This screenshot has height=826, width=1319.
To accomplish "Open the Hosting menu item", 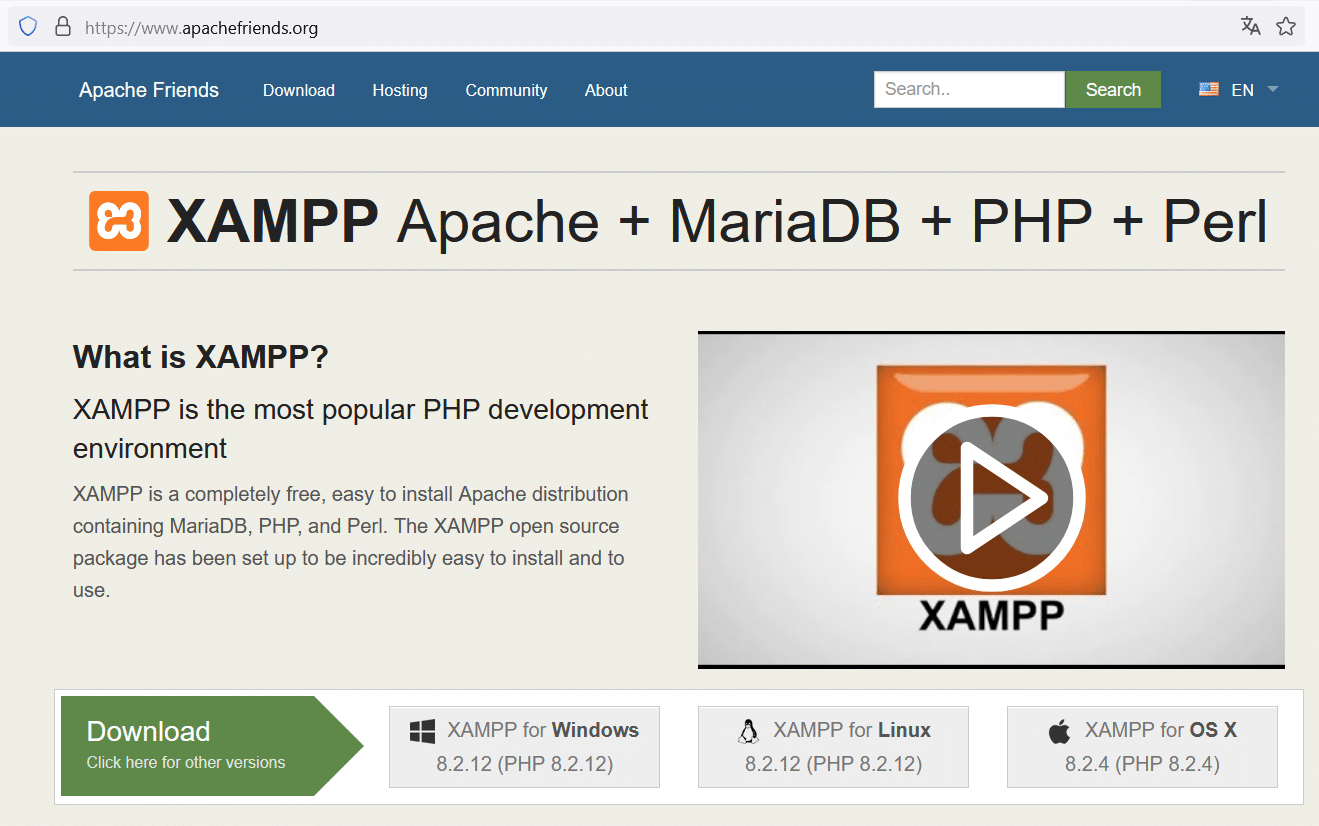I will point(400,90).
